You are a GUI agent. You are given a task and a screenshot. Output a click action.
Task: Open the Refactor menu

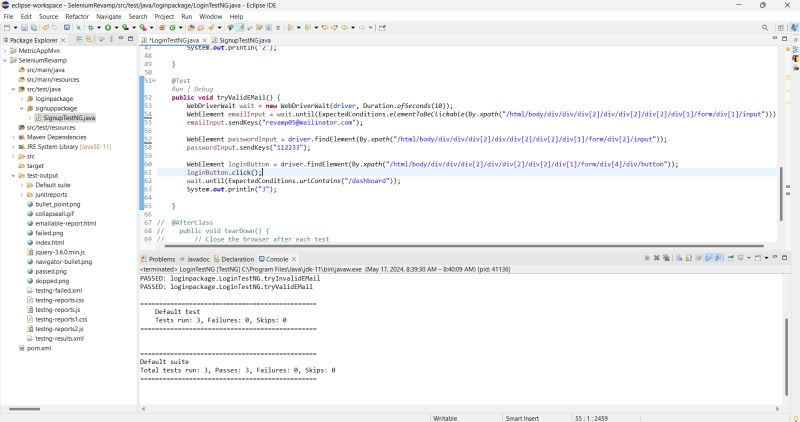[77, 16]
